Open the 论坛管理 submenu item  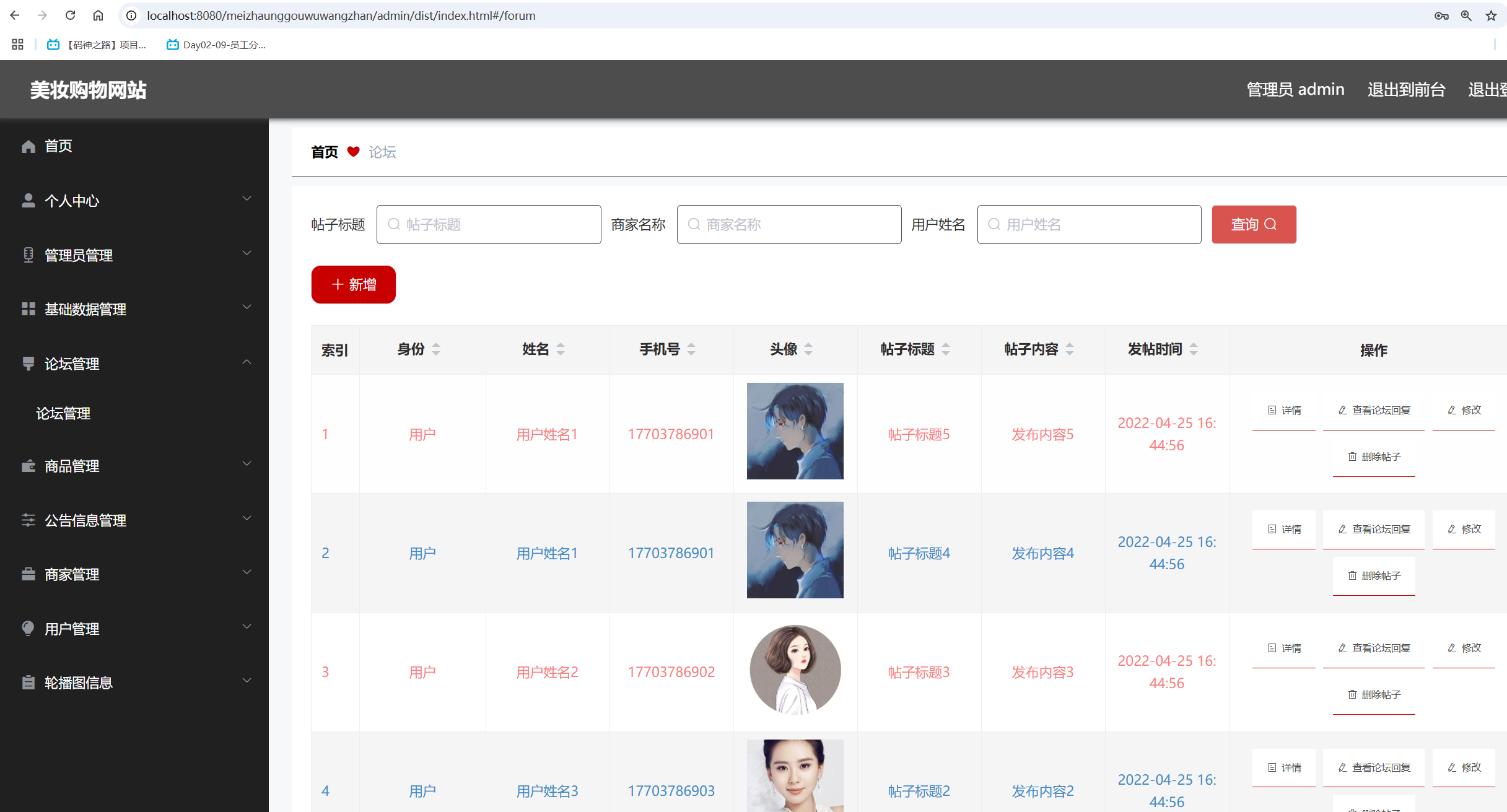coord(63,413)
